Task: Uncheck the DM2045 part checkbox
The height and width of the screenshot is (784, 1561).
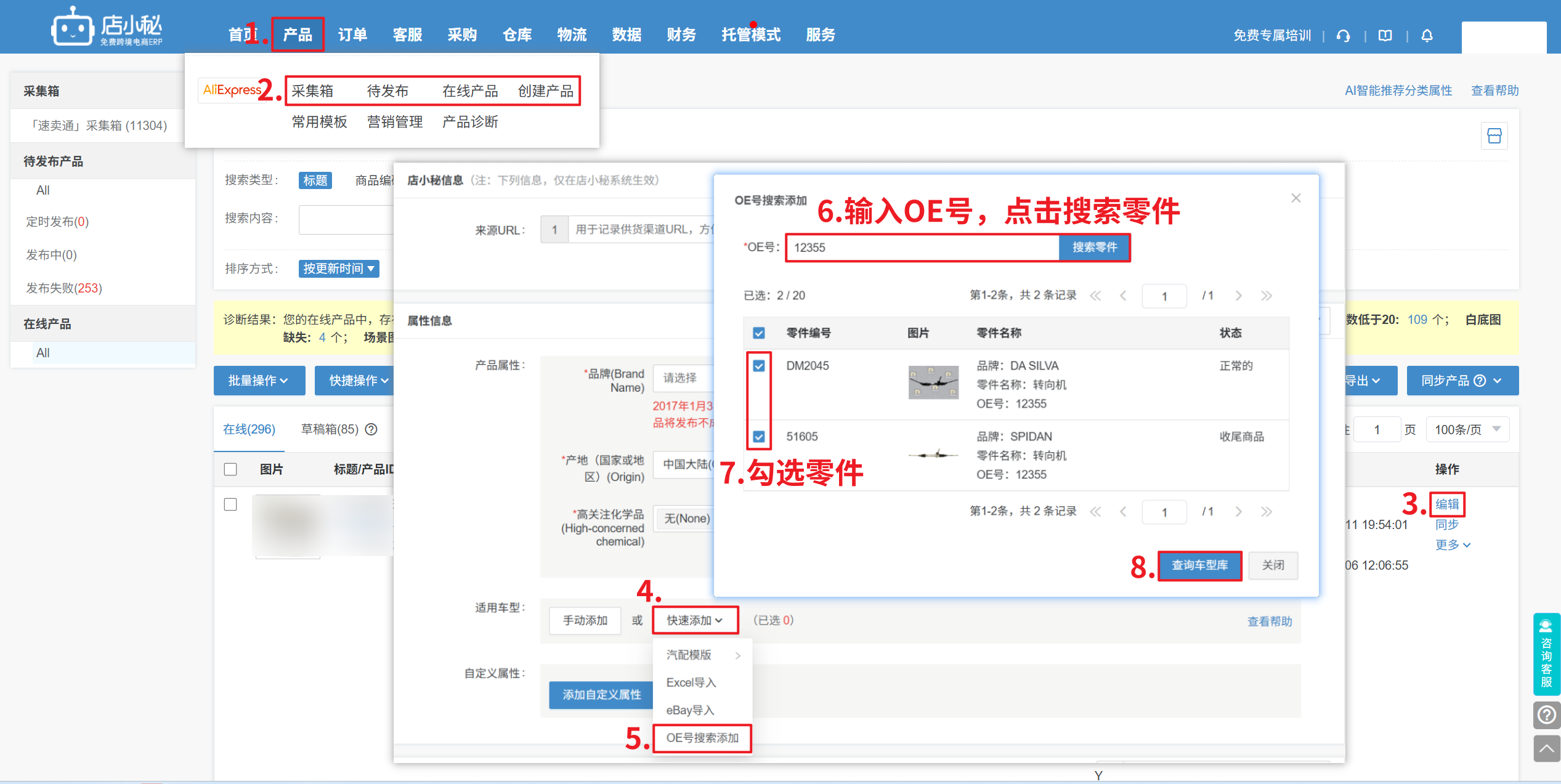Action: point(759,366)
